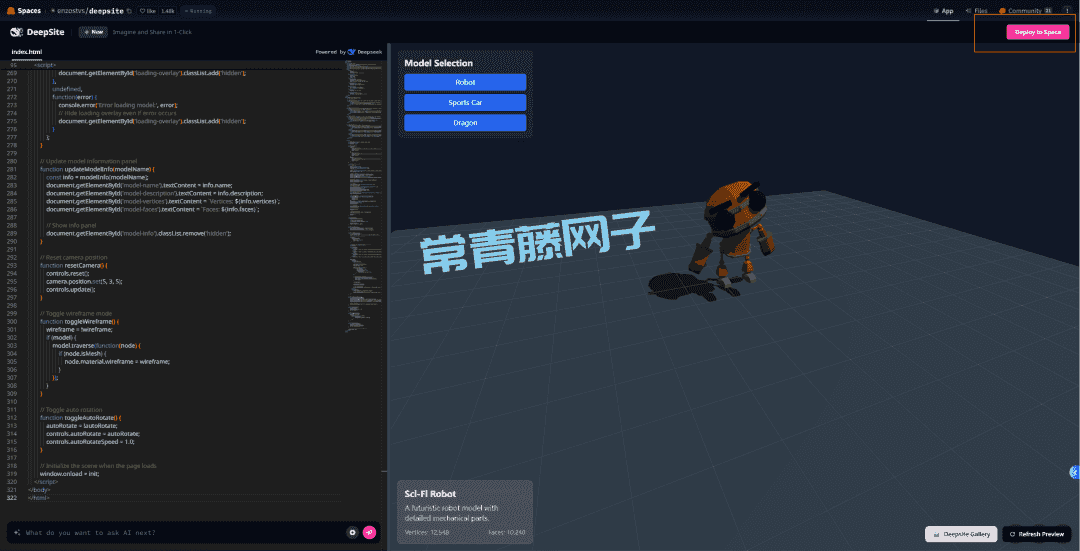Viewport: 1080px width, 551px height.
Task: Click the pink send prompt icon
Action: point(369,532)
